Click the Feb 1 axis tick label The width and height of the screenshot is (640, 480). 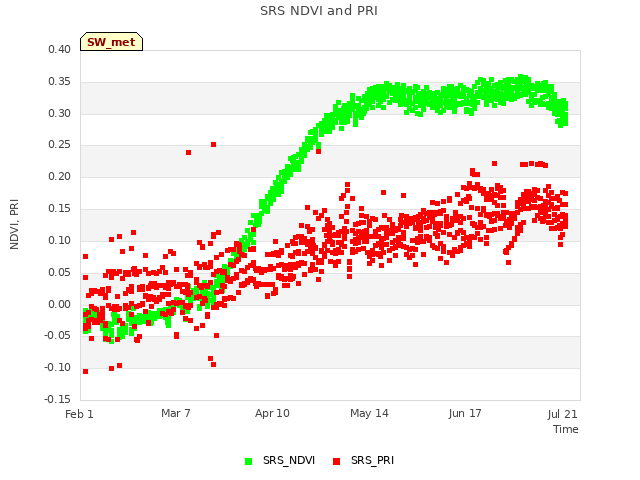[x=79, y=414]
